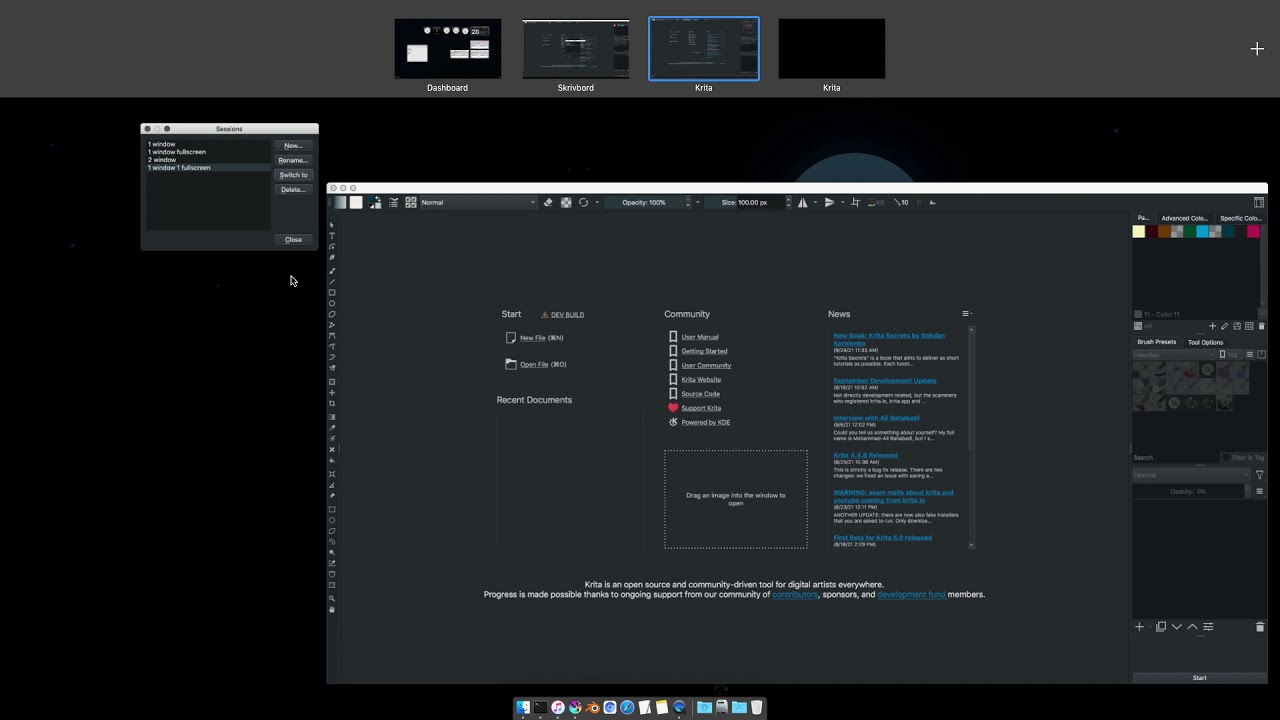Select the zoom tool in toolbox
The width and height of the screenshot is (1280, 720).
coord(332,598)
